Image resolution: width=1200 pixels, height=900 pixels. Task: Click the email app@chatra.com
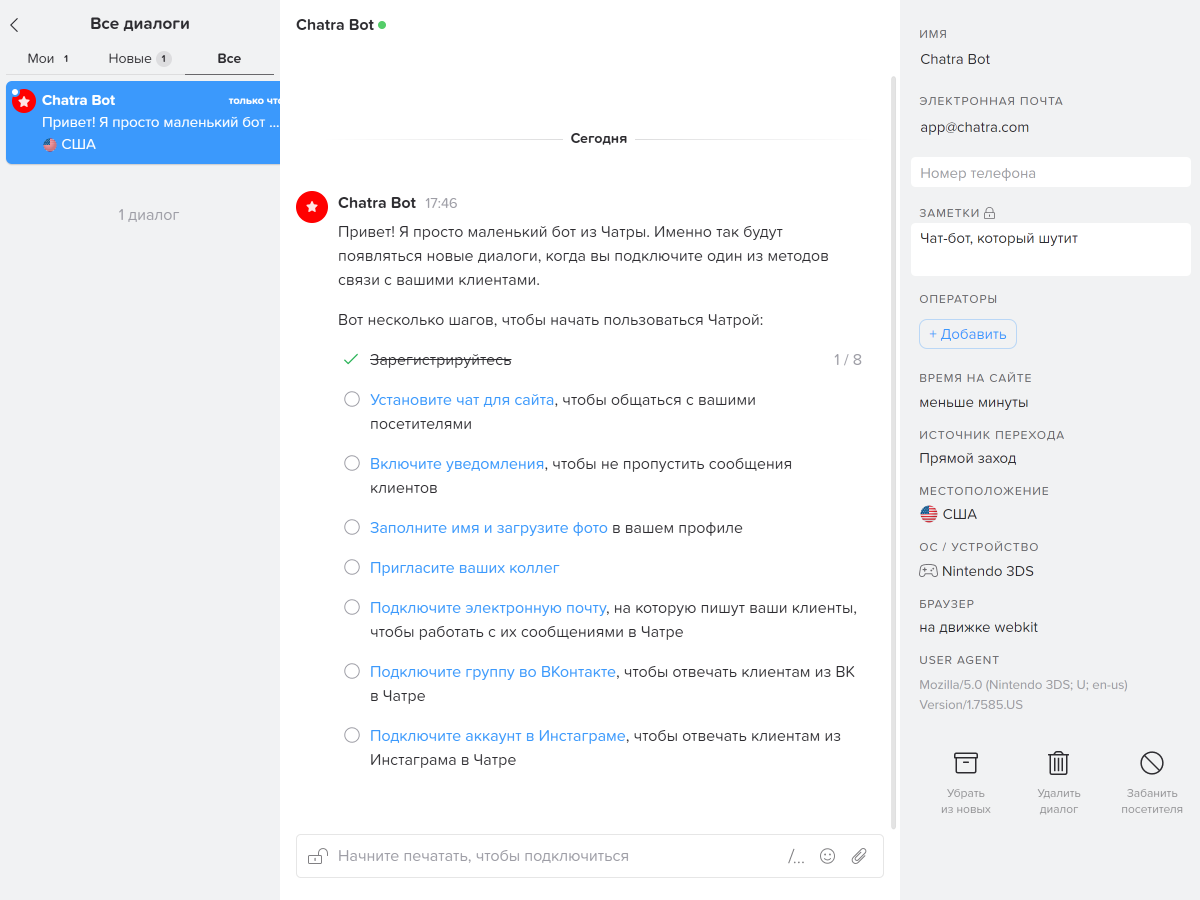tap(975, 127)
